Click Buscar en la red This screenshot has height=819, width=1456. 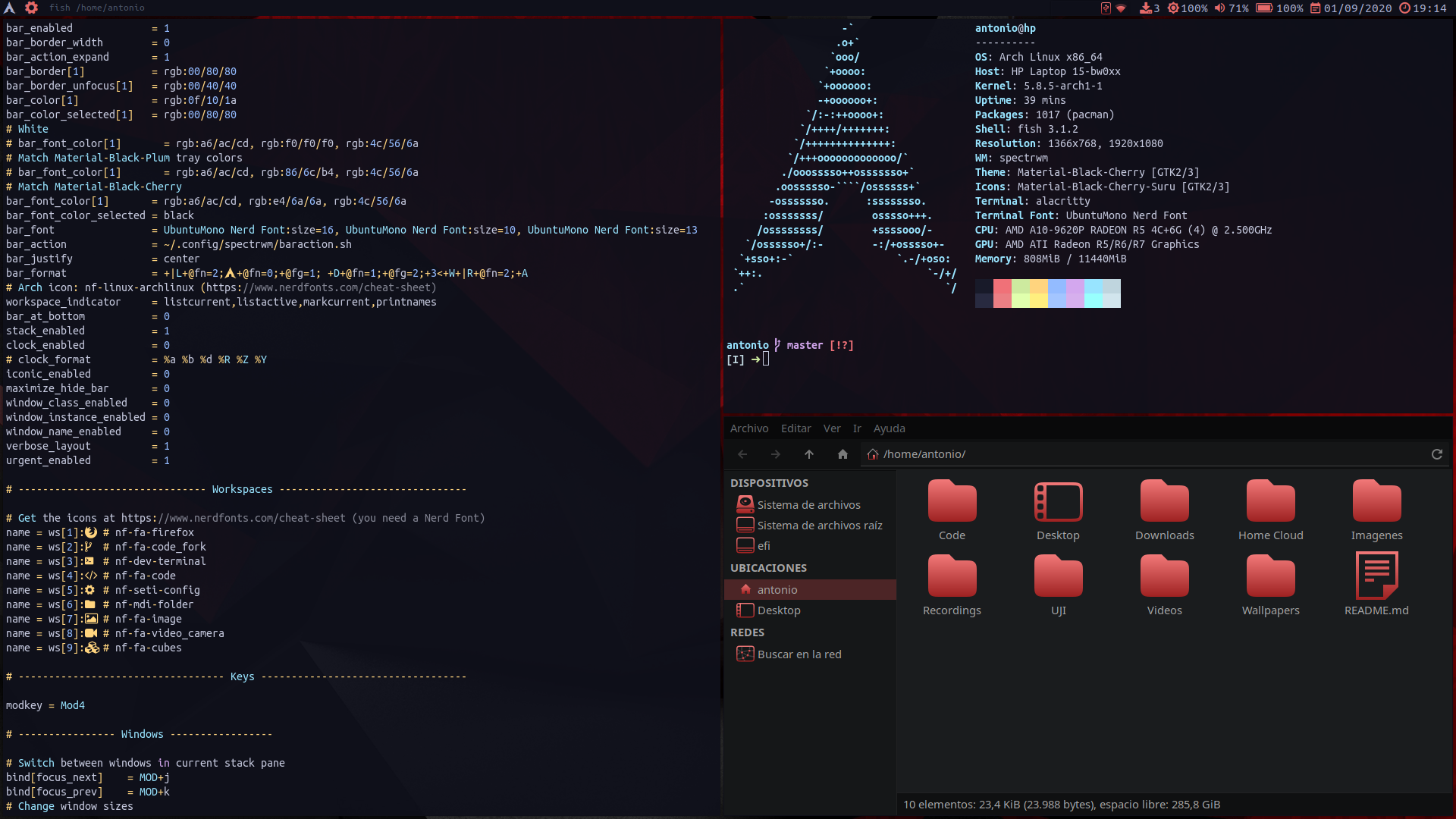(x=799, y=654)
